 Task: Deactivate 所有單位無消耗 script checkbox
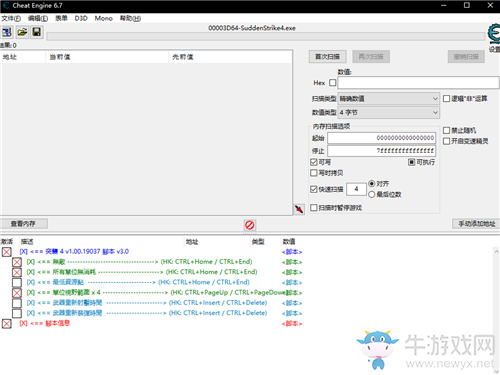click(17, 272)
